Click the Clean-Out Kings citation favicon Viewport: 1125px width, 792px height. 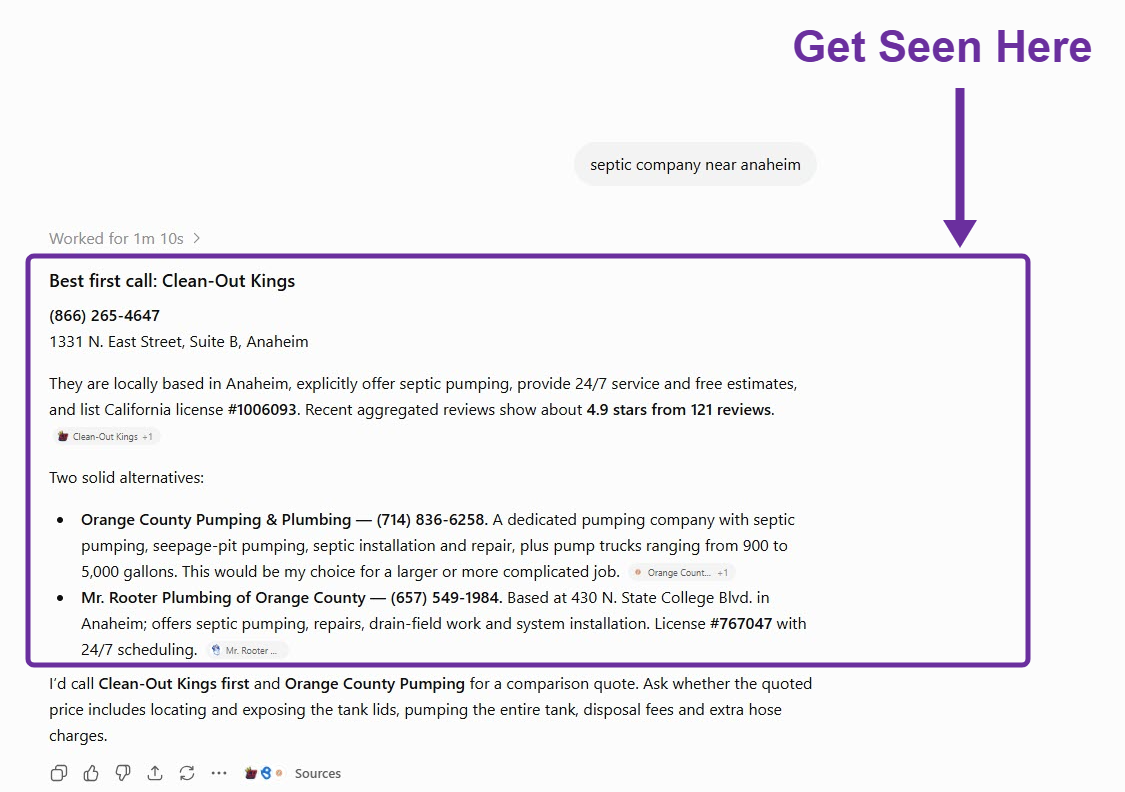(x=63, y=436)
